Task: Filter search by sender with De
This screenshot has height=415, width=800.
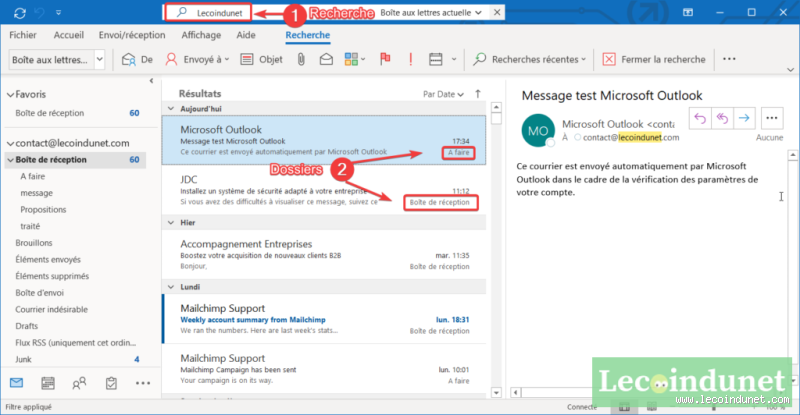Action: (x=137, y=60)
